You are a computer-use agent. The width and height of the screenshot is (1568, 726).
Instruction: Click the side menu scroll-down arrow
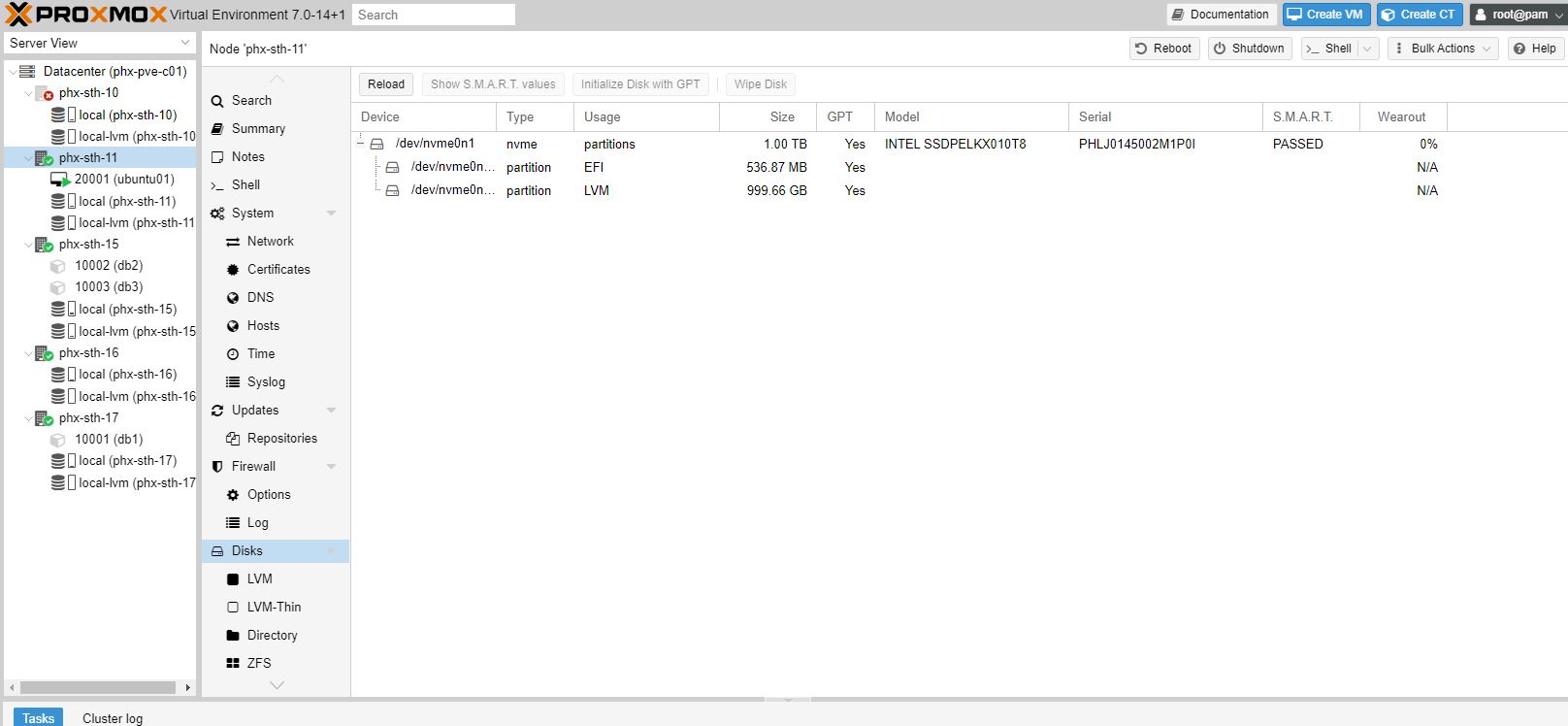point(277,685)
